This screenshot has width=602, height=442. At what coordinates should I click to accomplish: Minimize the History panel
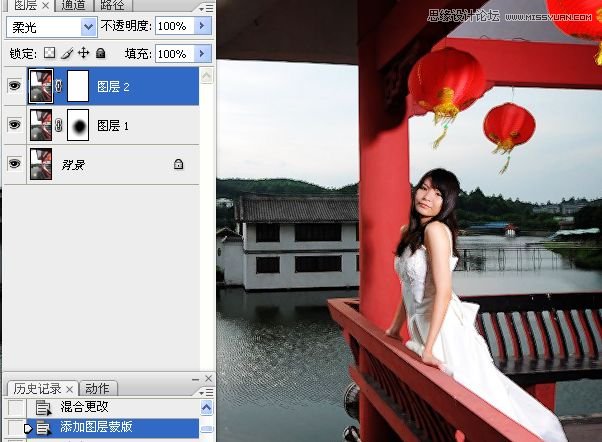[x=195, y=379]
